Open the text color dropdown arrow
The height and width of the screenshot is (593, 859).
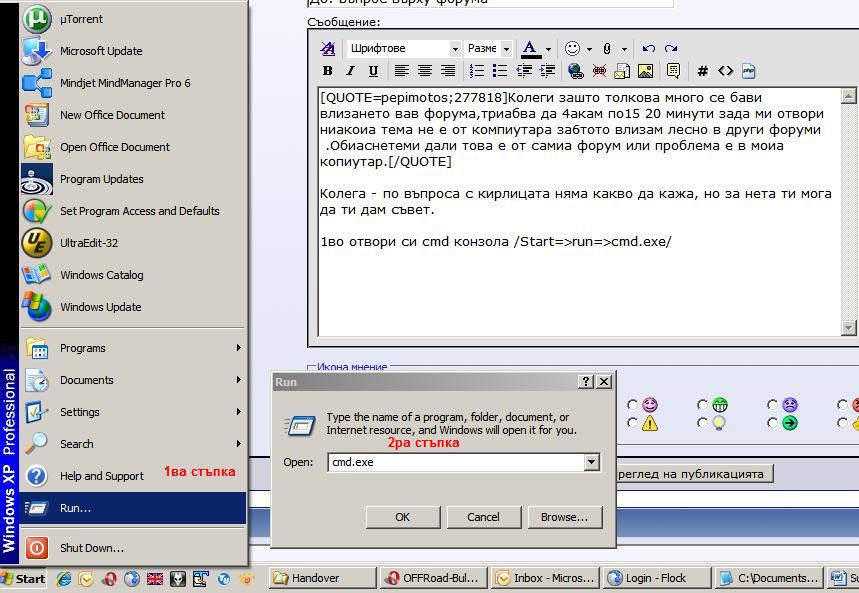548,49
